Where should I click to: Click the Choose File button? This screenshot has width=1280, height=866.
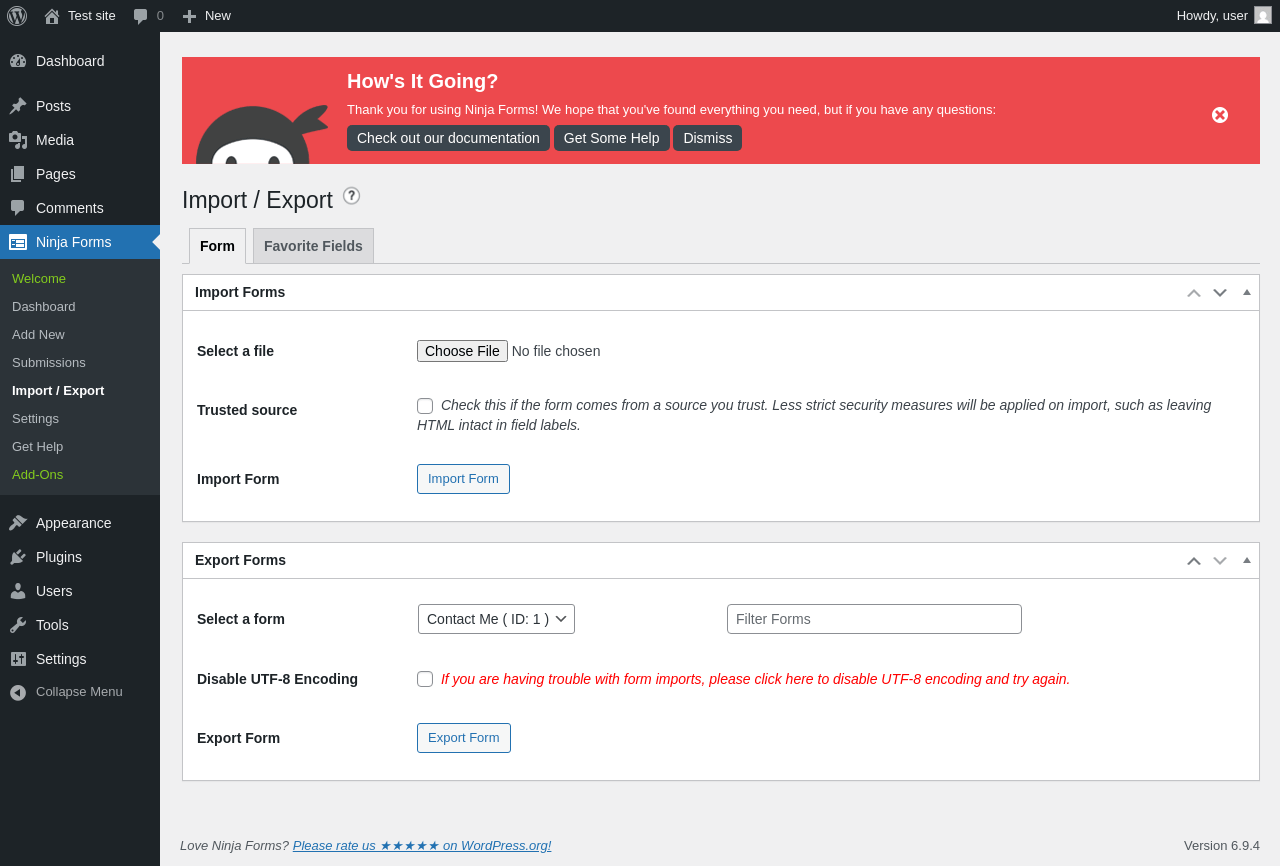tap(462, 351)
